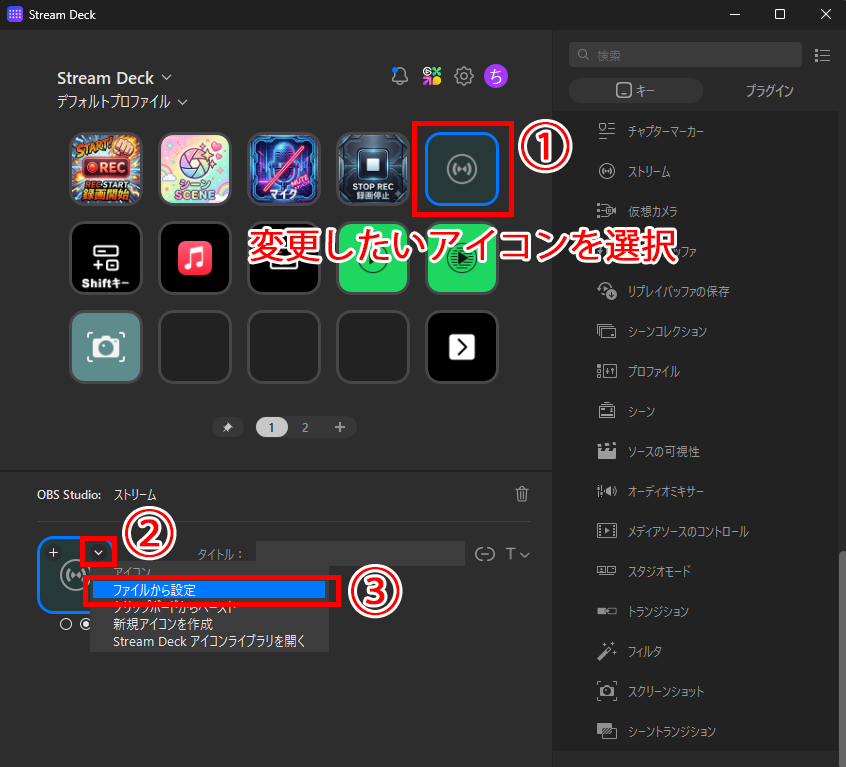
Task: Select the REC START recording key
Action: 106,169
